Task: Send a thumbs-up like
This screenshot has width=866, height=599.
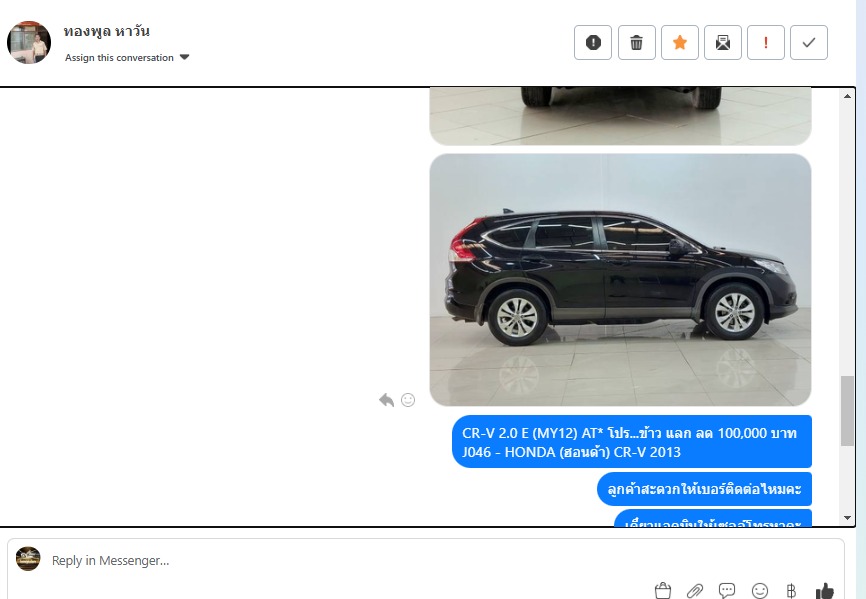Action: (825, 591)
